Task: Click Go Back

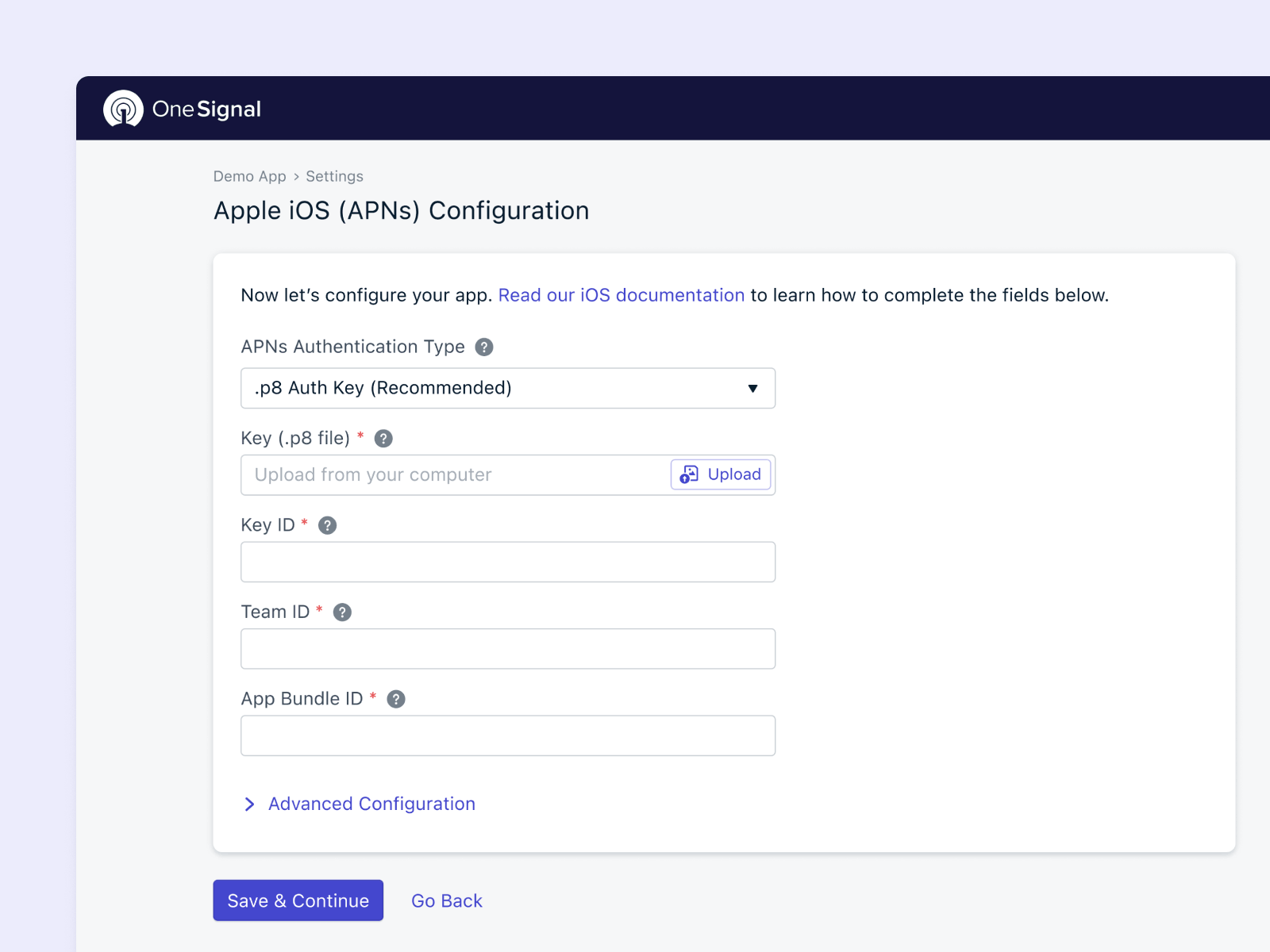Action: pyautogui.click(x=446, y=900)
